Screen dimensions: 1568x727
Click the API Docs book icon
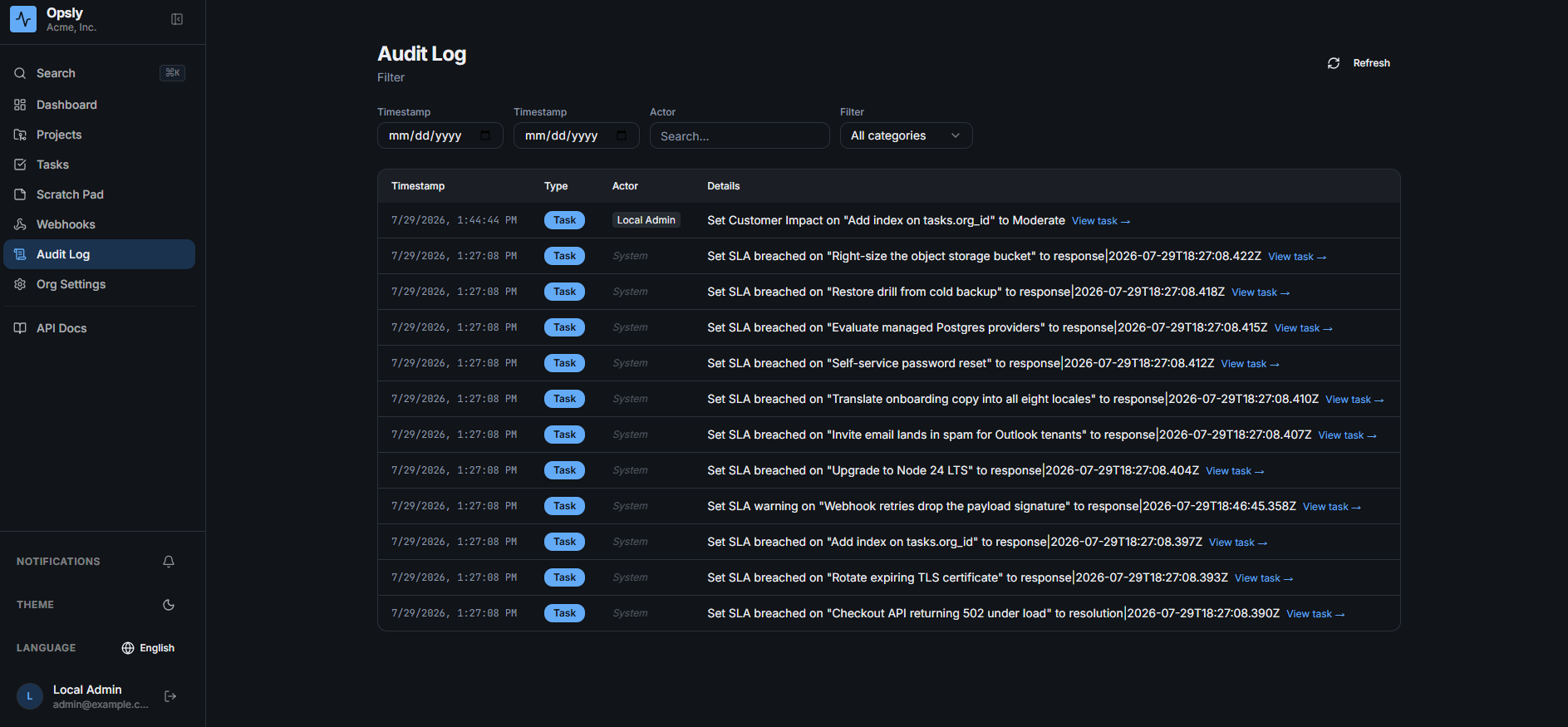click(x=20, y=328)
